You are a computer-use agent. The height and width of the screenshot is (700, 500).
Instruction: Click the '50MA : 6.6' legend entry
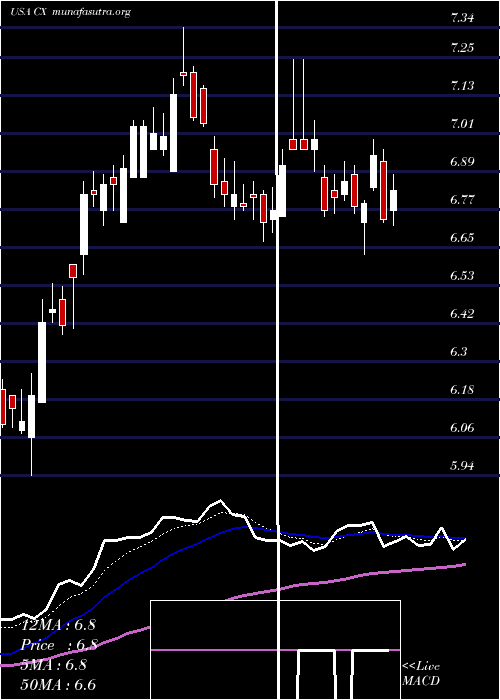point(58,685)
